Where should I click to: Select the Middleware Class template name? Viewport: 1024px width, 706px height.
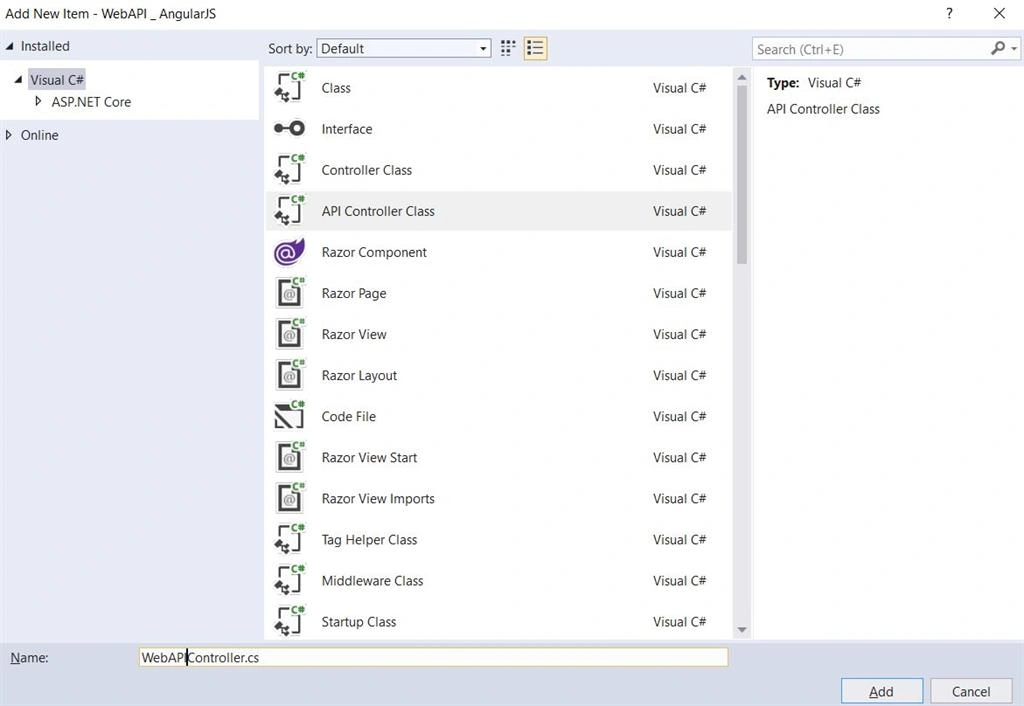372,581
